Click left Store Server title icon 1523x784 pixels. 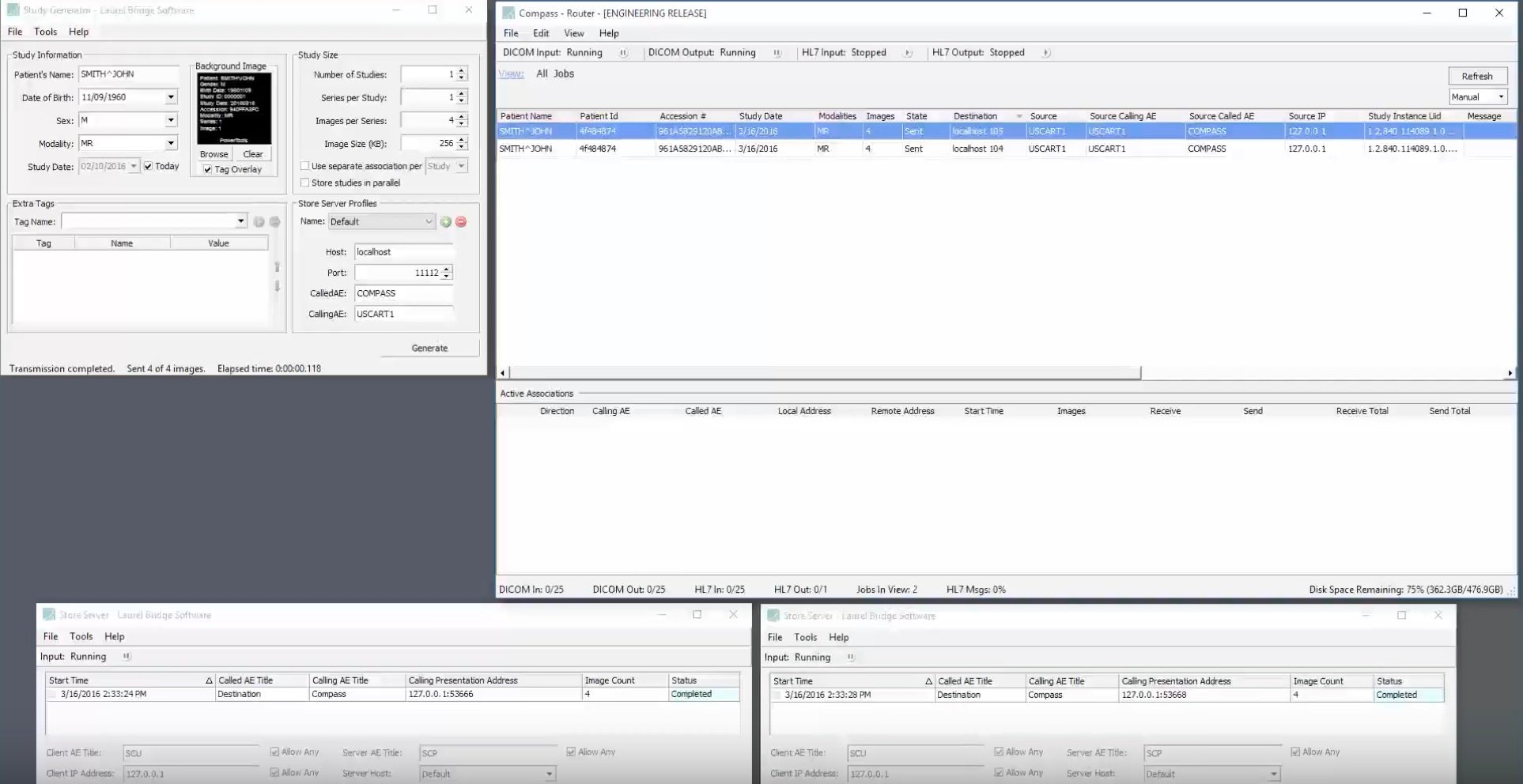[49, 614]
